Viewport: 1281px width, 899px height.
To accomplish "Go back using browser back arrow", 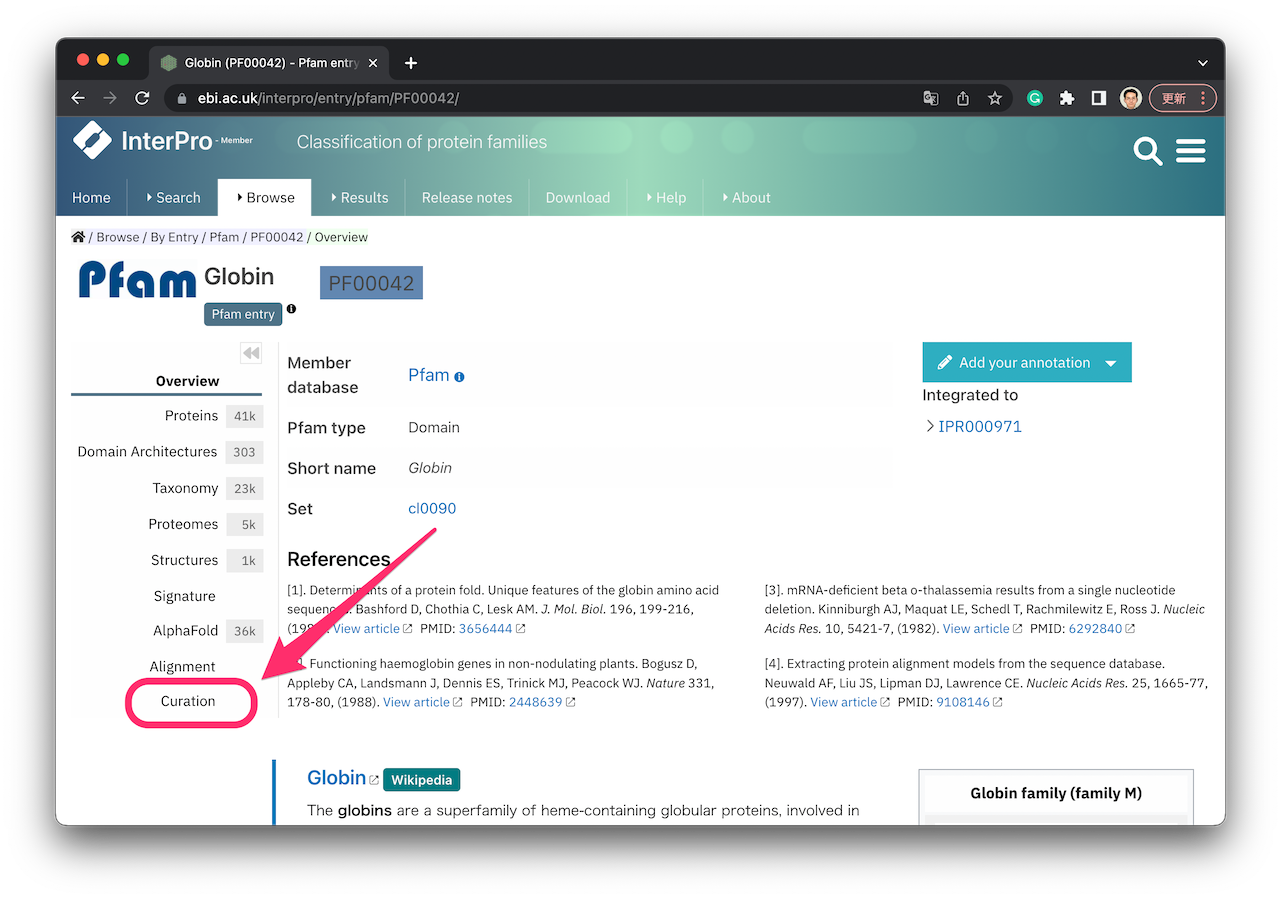I will click(x=78, y=98).
